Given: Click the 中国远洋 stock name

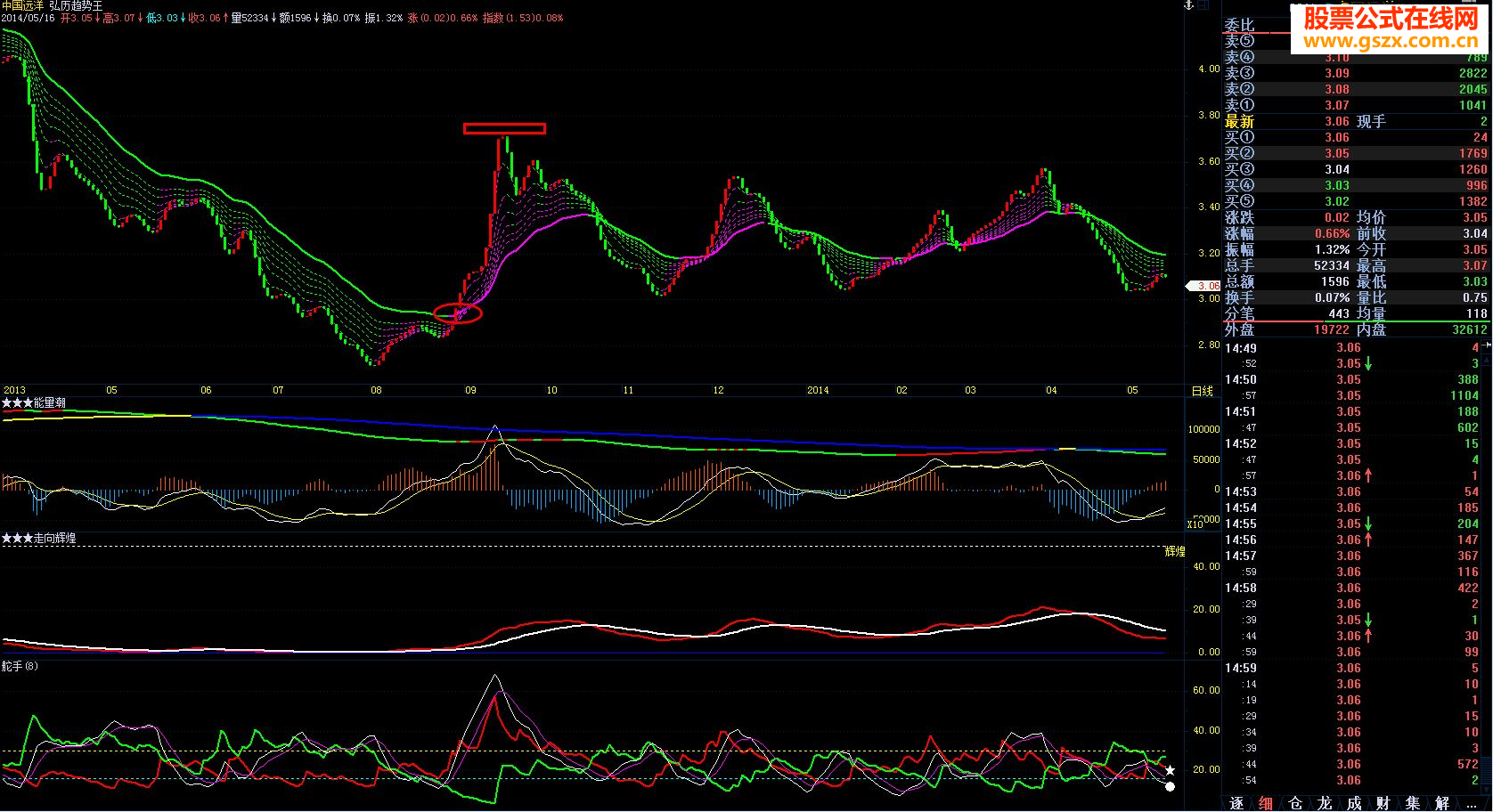Looking at the screenshot, I should coord(22,5).
